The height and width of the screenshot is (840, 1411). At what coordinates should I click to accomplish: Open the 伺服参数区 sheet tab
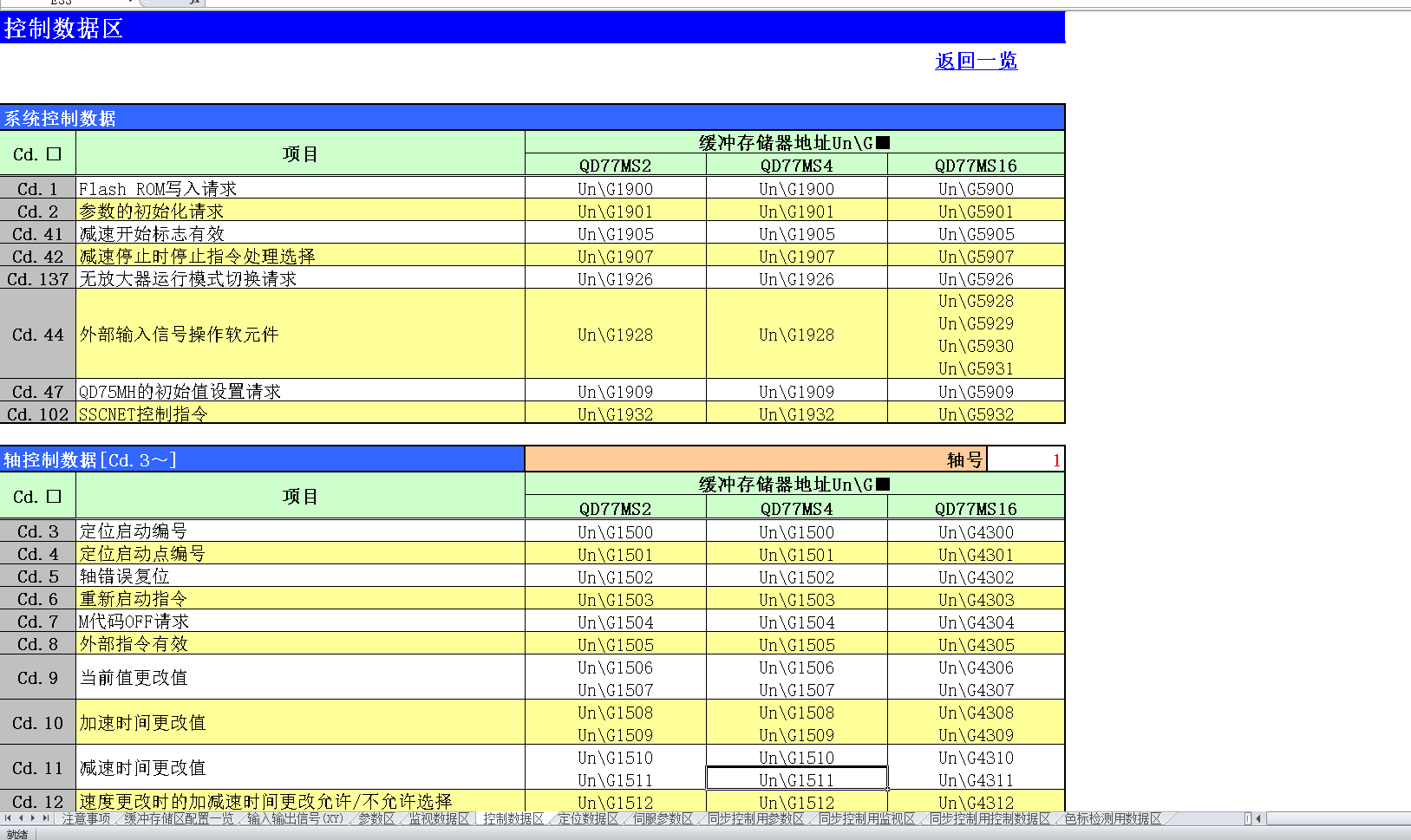[663, 818]
